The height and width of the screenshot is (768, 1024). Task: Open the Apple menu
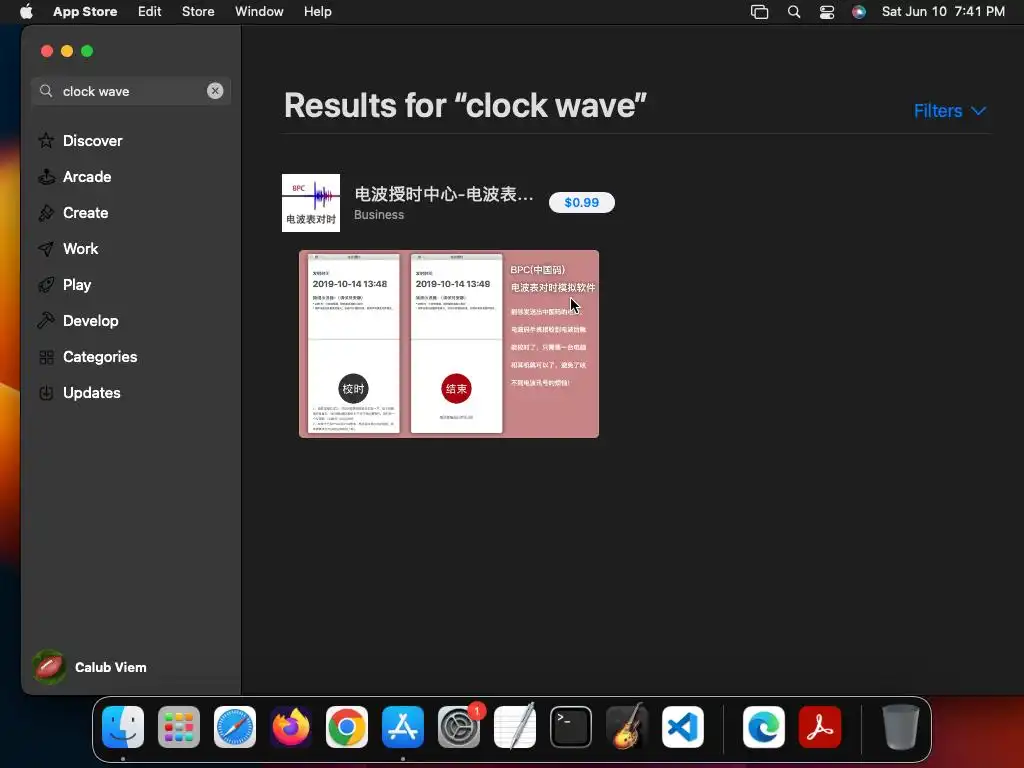(26, 12)
